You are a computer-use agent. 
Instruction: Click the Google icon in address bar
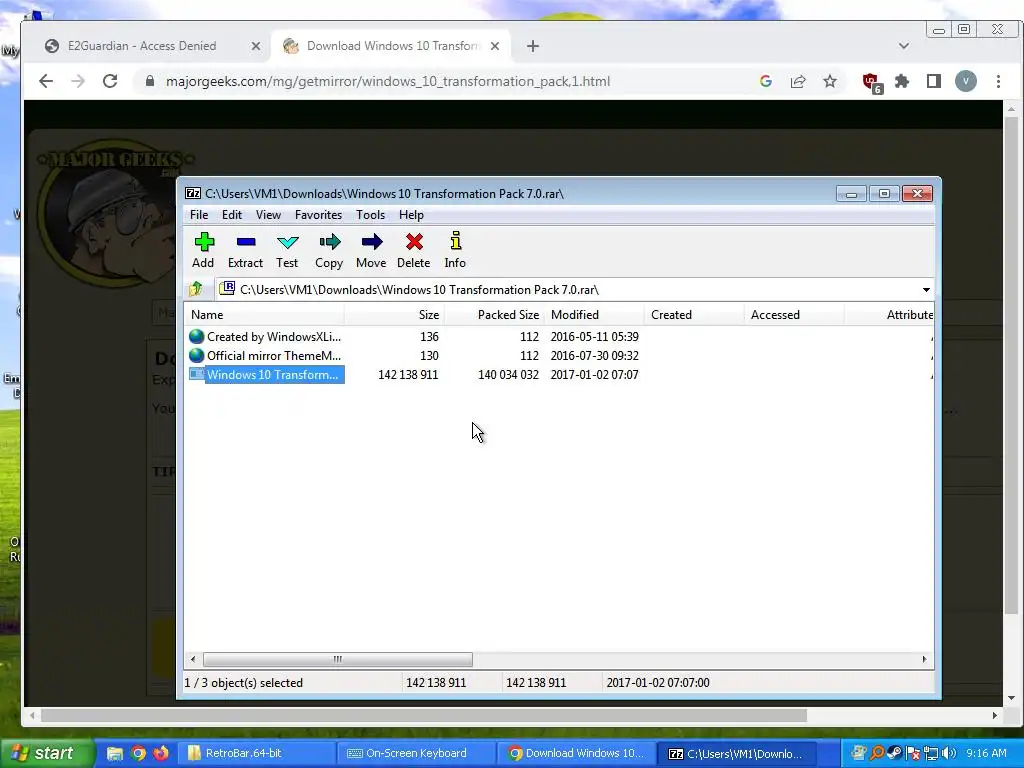766,81
